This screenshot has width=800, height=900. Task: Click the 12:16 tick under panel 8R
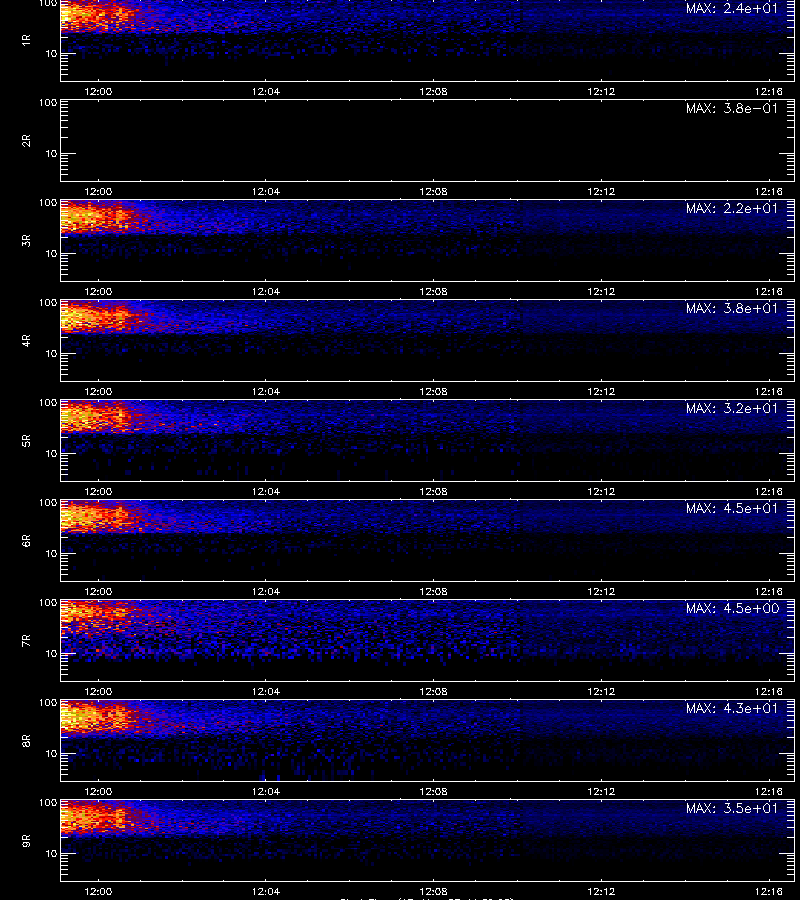[x=768, y=792]
